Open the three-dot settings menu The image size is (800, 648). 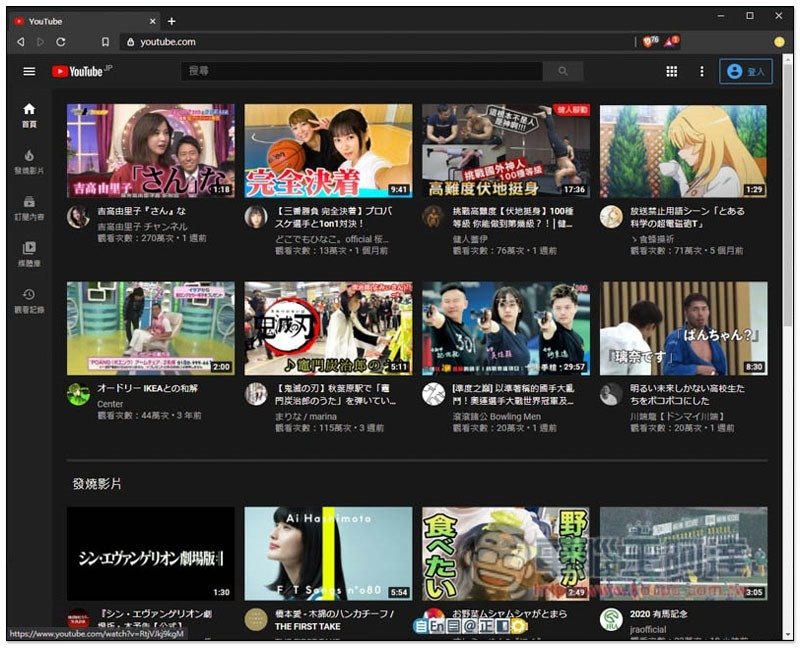(x=701, y=71)
